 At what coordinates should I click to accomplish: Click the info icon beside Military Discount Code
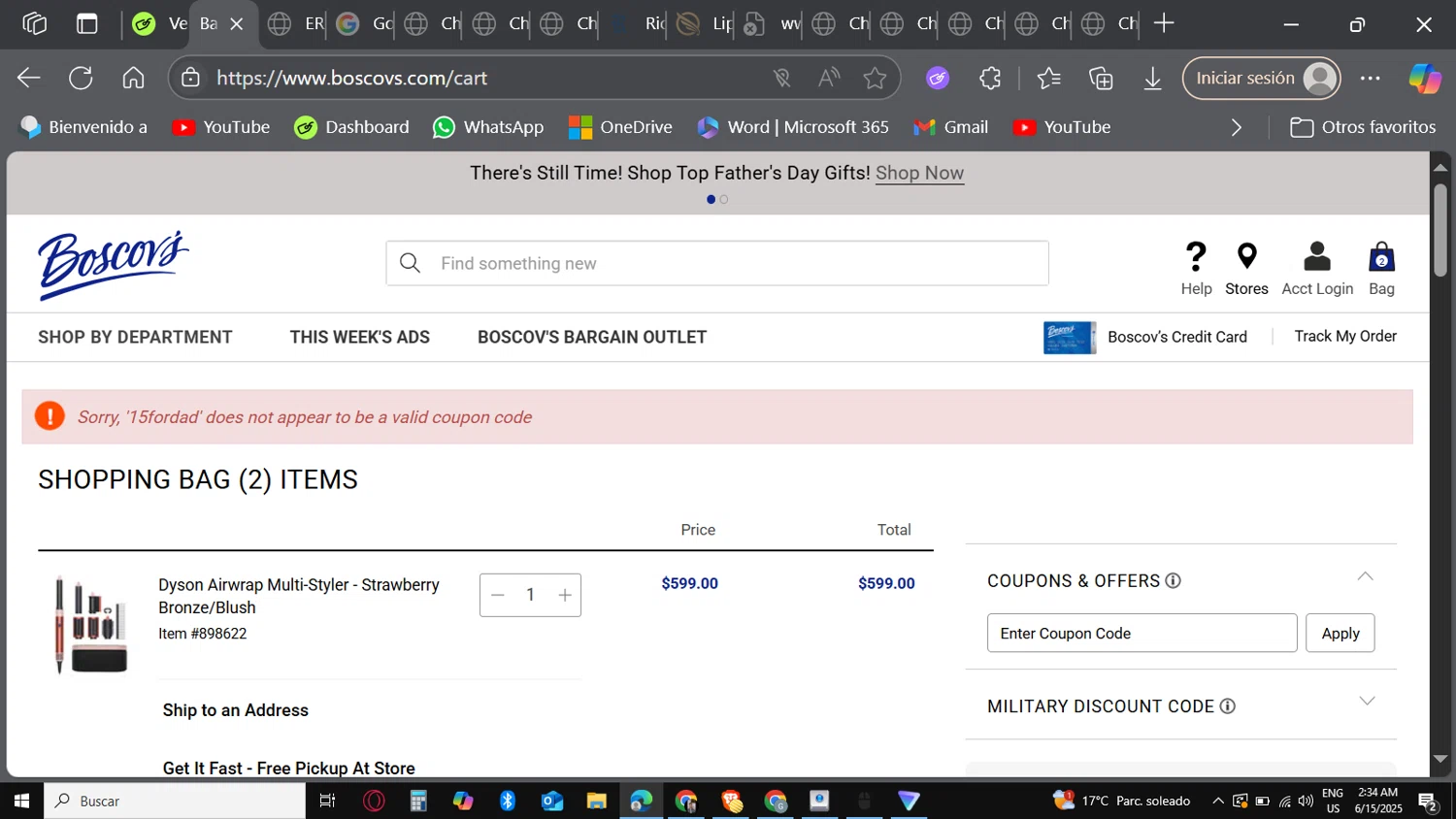click(1227, 706)
